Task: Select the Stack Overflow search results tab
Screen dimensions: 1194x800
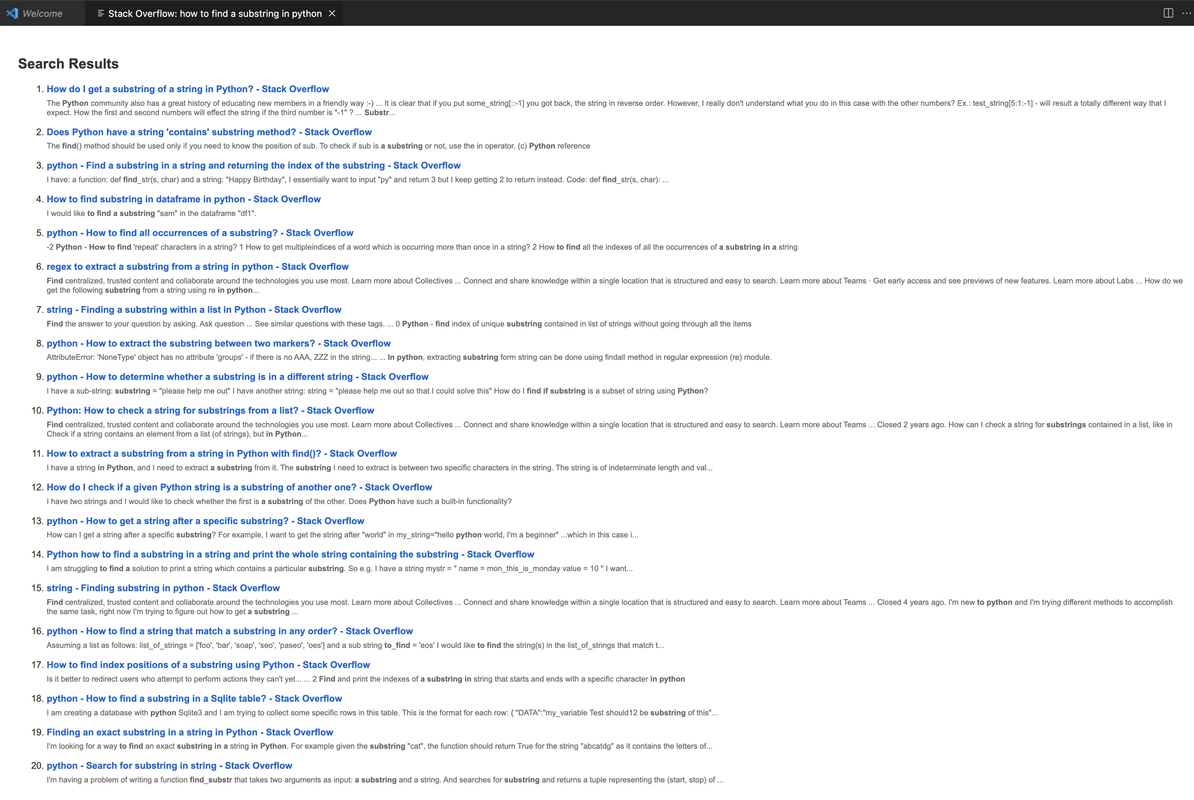Action: coord(214,14)
